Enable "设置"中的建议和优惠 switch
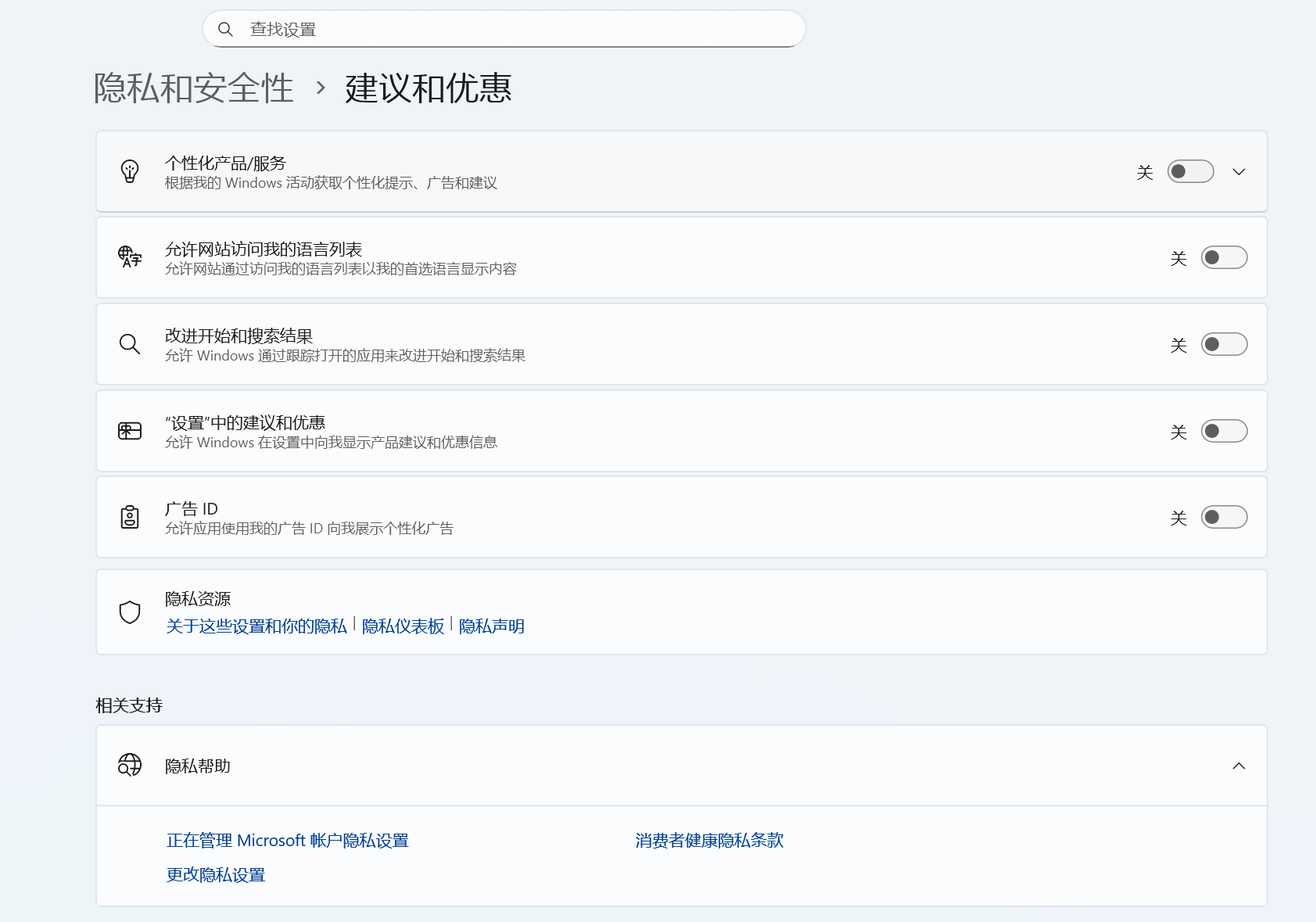Screen dimensions: 1316x922 1224,431
